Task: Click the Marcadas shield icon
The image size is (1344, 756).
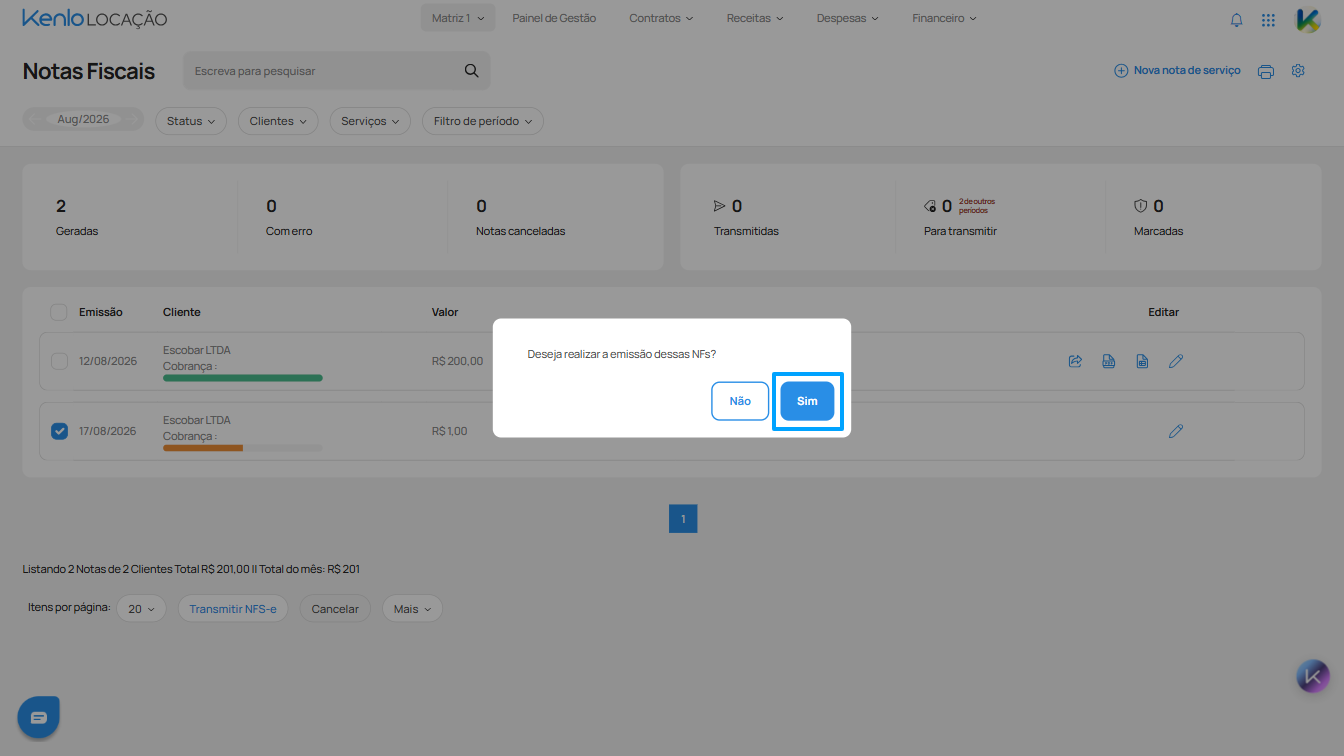Action: pyautogui.click(x=1140, y=206)
